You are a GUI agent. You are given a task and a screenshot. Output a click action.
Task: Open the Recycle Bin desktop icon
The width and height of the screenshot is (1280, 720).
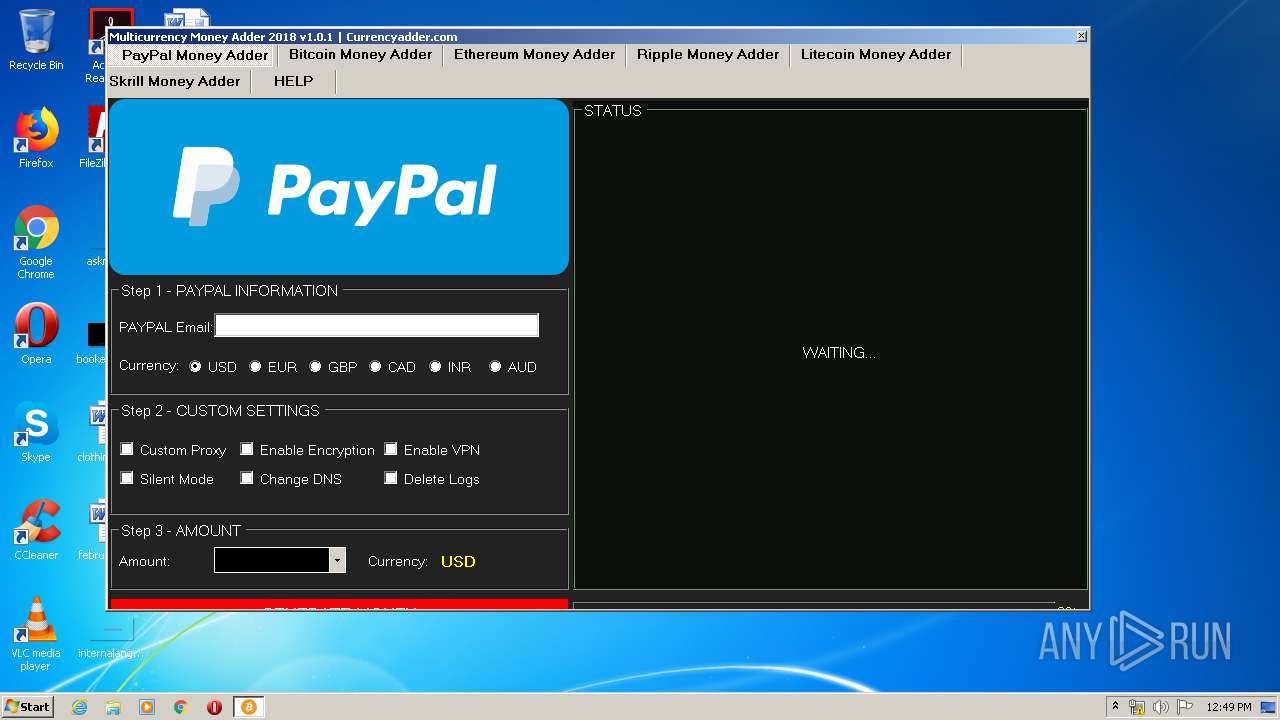tap(36, 40)
